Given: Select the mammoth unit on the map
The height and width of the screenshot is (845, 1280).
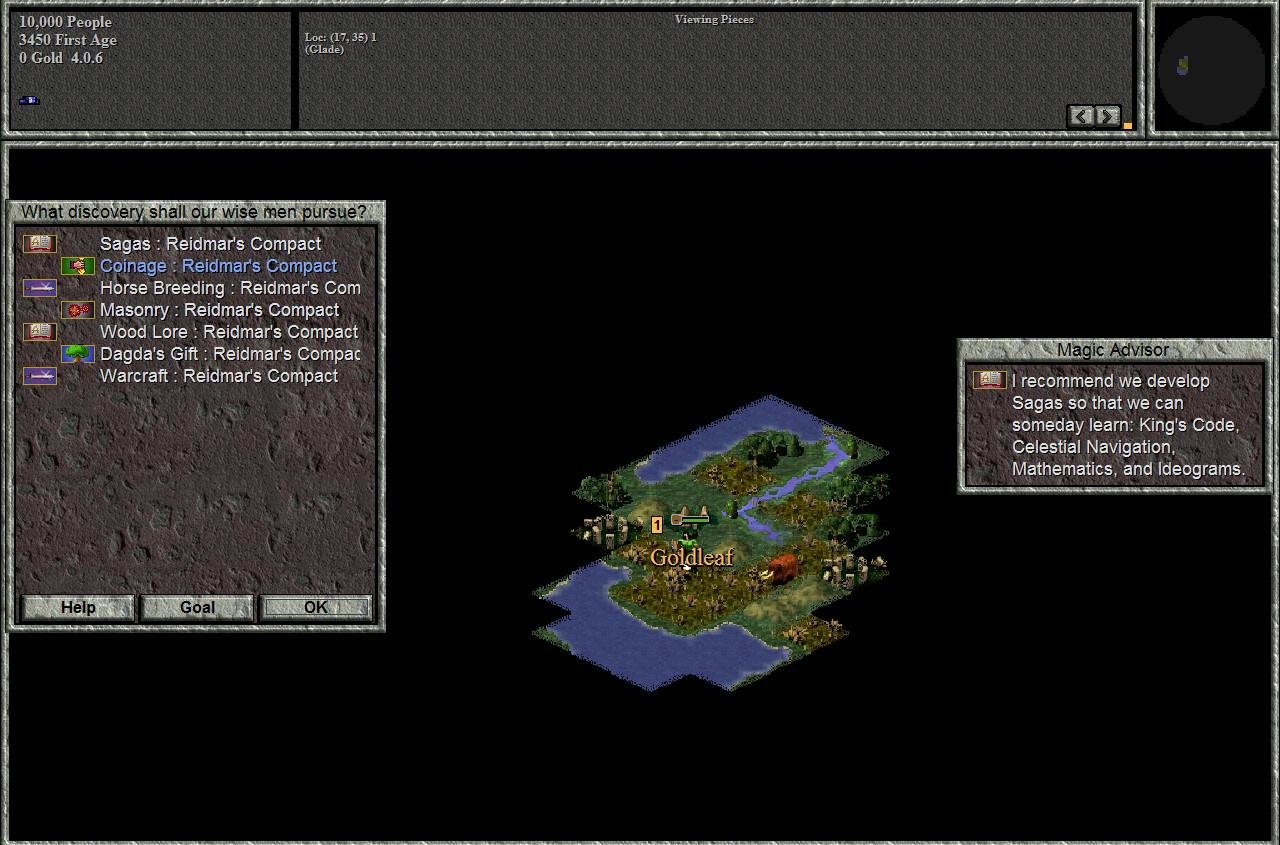Looking at the screenshot, I should [x=780, y=569].
